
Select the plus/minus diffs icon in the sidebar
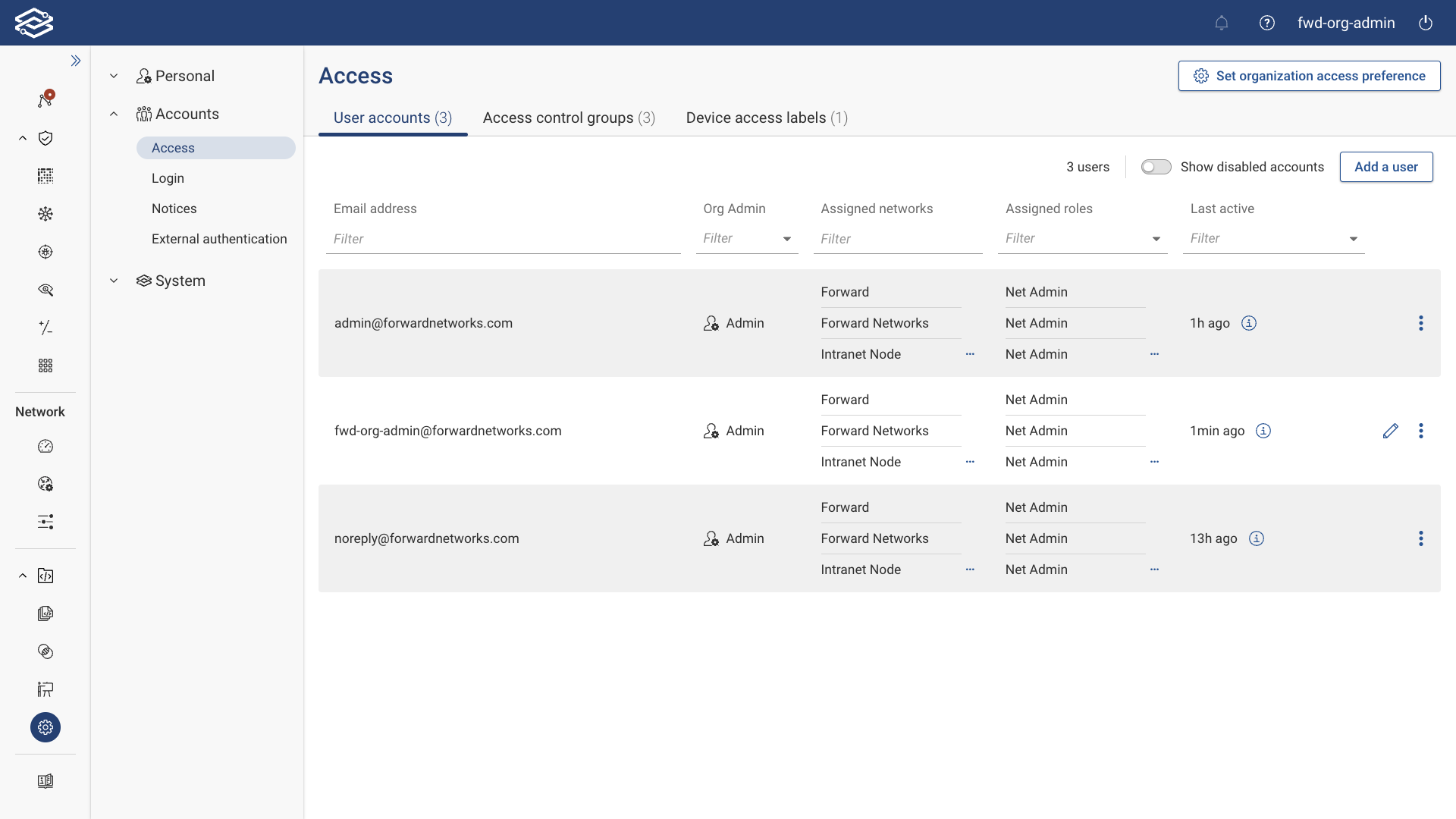coord(45,328)
